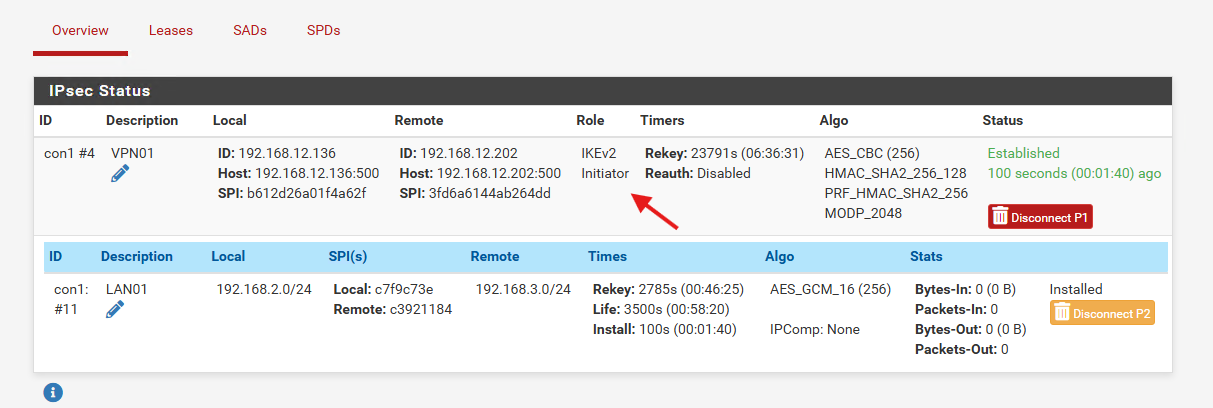Click the Timers column header
1213x408 pixels.
(x=662, y=120)
